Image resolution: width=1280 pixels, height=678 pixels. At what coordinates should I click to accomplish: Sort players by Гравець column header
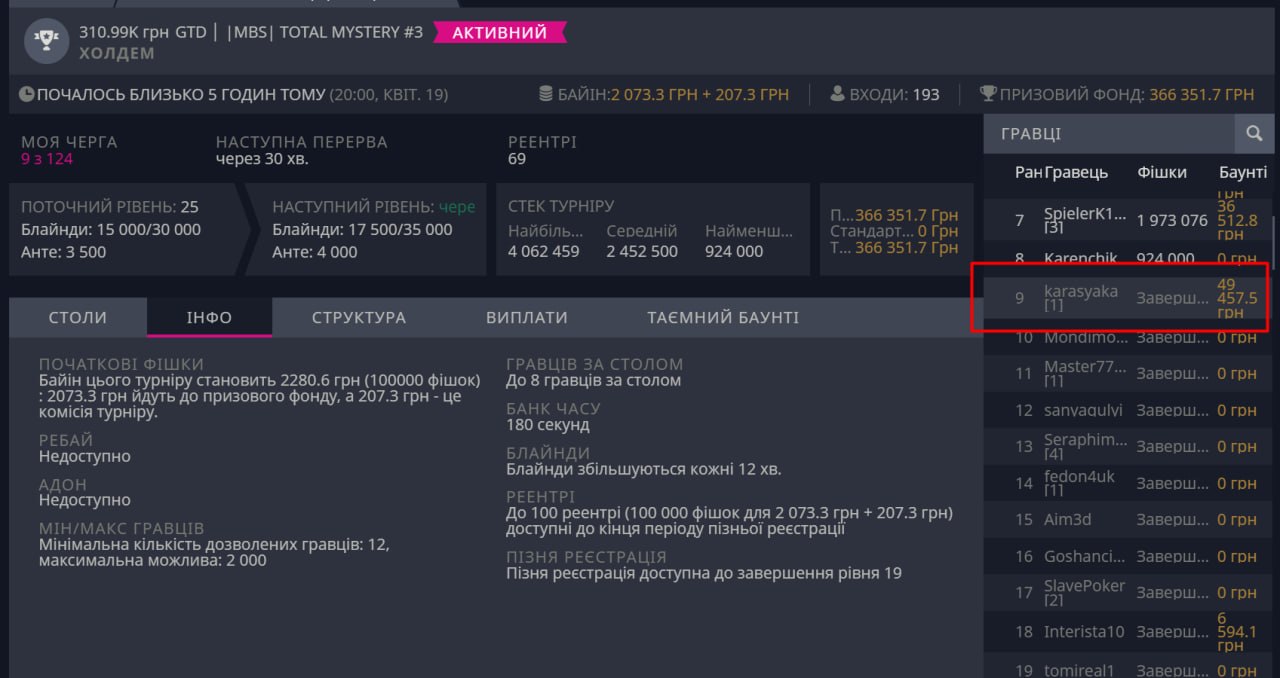point(1076,172)
